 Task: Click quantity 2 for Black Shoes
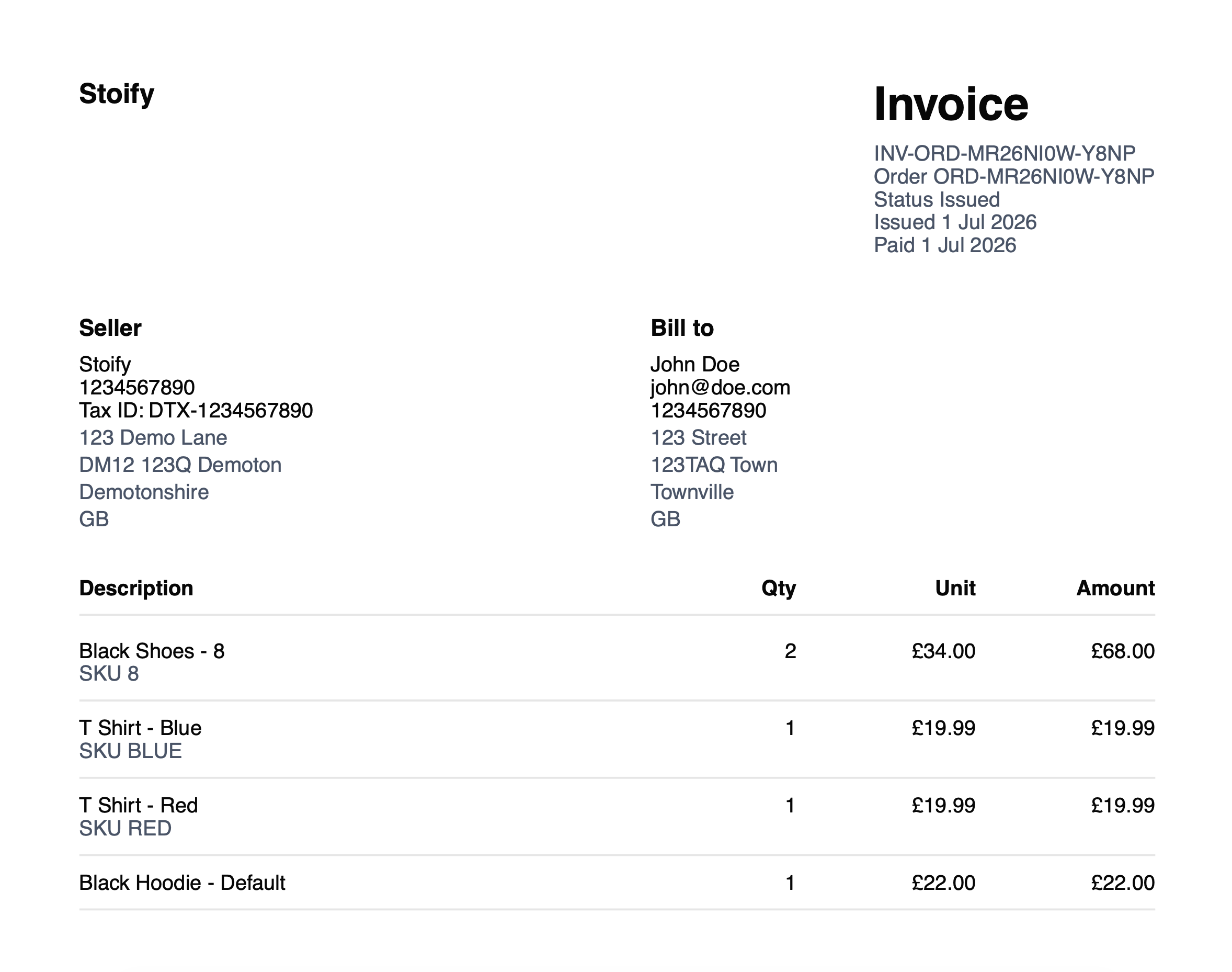[x=790, y=651]
